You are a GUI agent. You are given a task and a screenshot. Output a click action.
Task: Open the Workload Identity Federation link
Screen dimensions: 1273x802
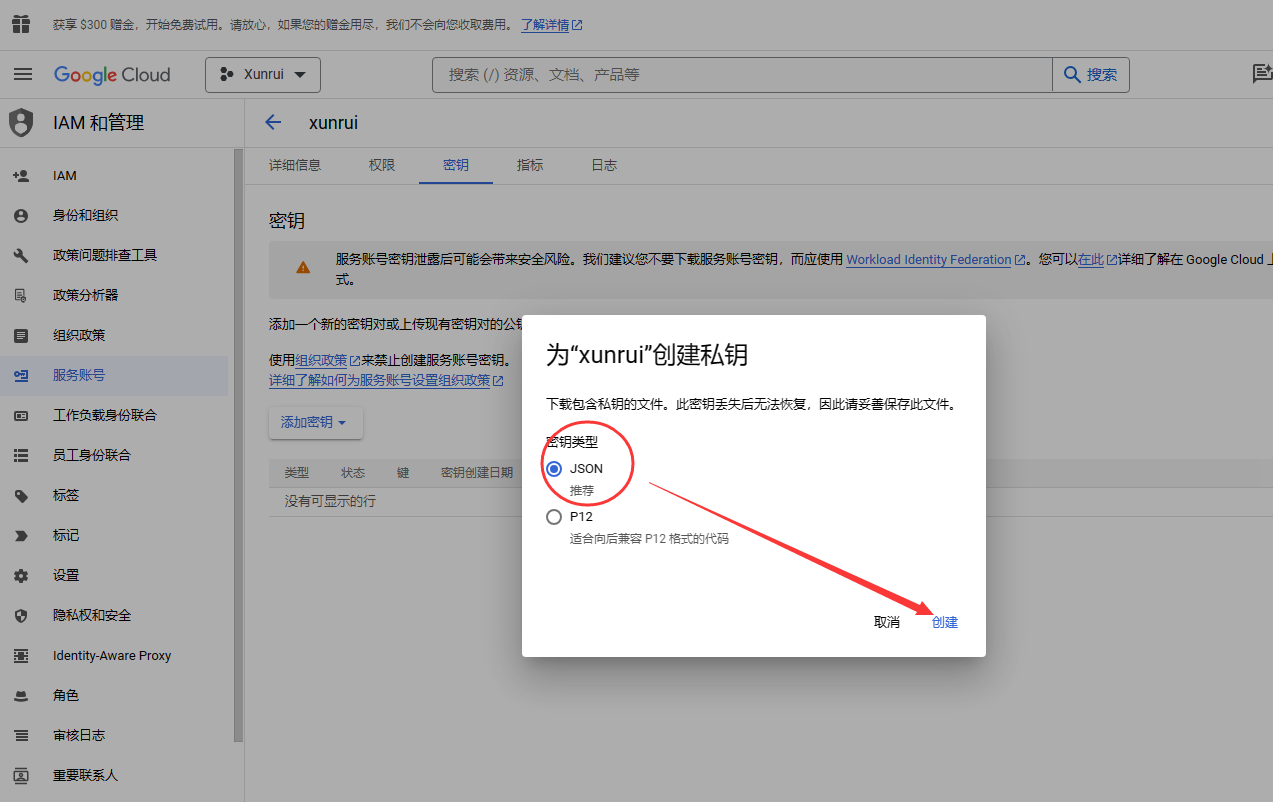point(935,259)
